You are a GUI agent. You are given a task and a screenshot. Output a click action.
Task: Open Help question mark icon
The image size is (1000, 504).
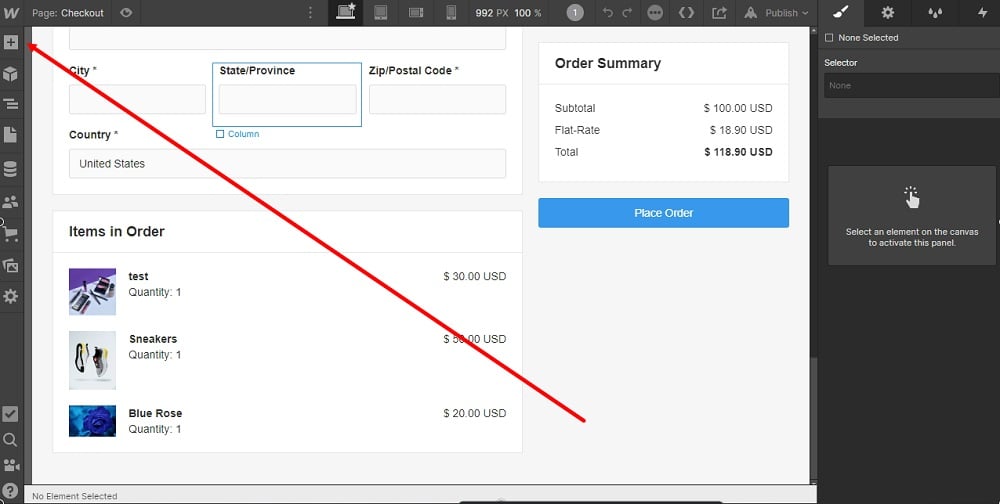(x=10, y=491)
